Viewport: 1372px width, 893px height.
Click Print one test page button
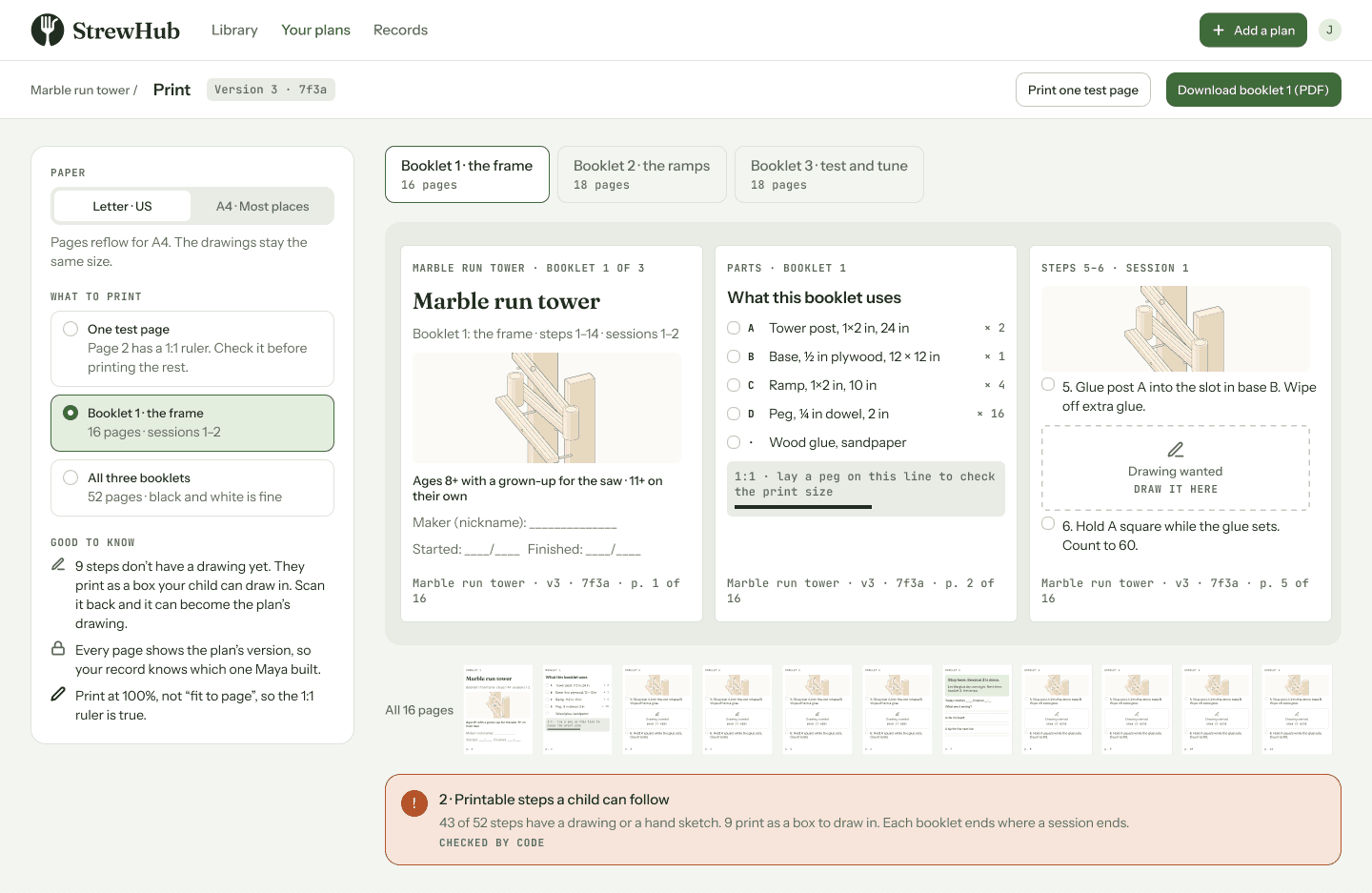tap(1083, 90)
